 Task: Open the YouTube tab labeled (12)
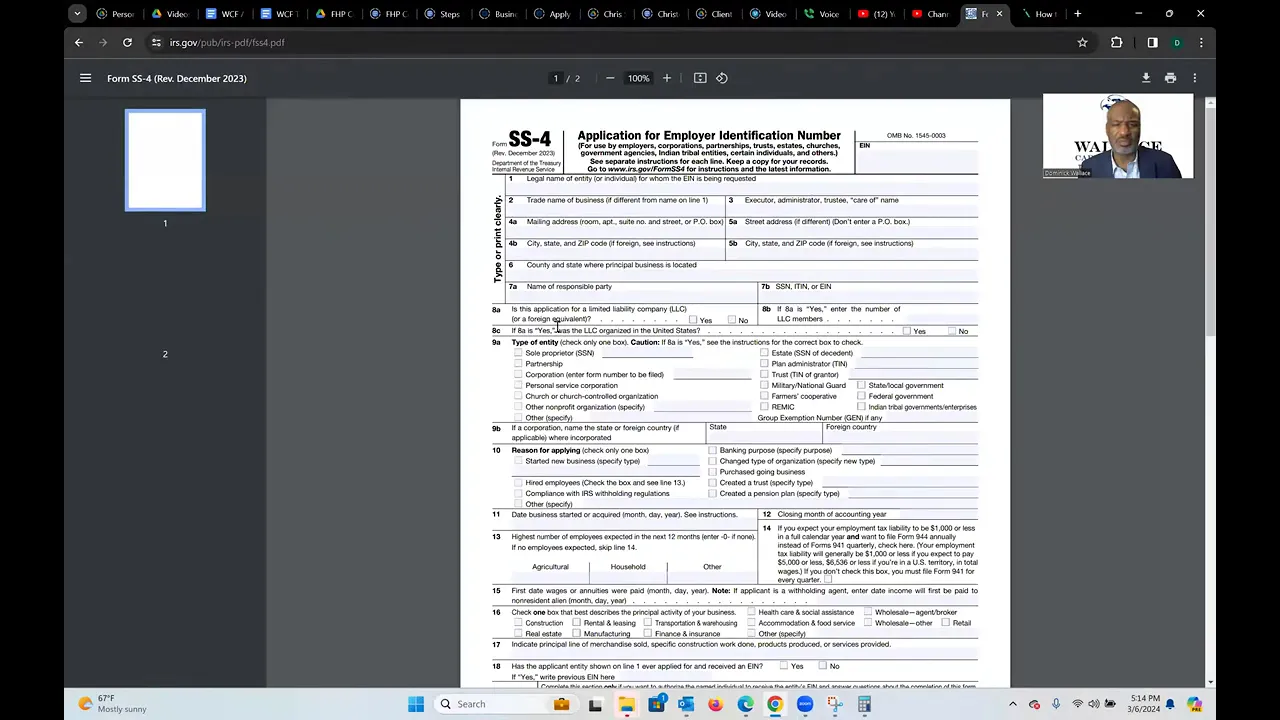[x=875, y=14]
